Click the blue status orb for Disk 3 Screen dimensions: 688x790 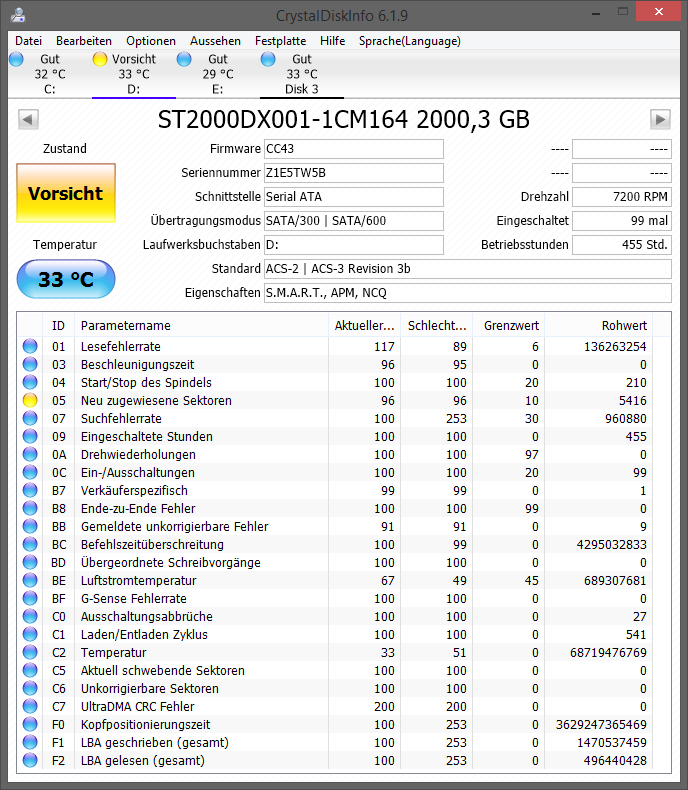pyautogui.click(x=268, y=59)
